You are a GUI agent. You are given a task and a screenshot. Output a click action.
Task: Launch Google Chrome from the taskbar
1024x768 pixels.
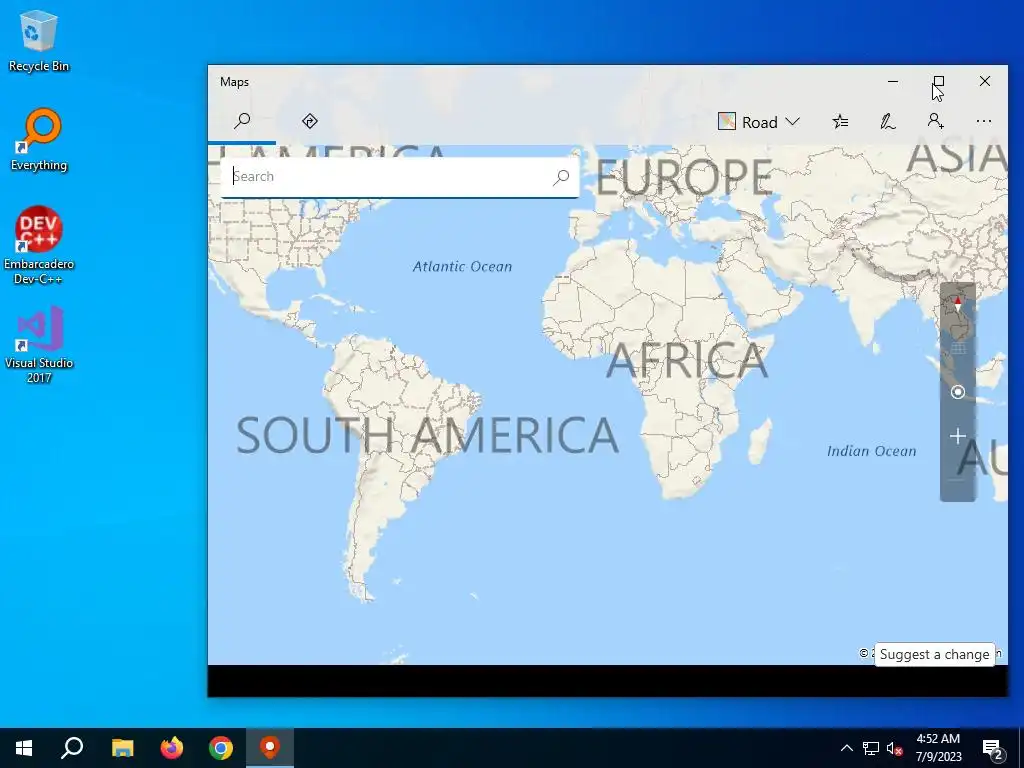(x=221, y=748)
